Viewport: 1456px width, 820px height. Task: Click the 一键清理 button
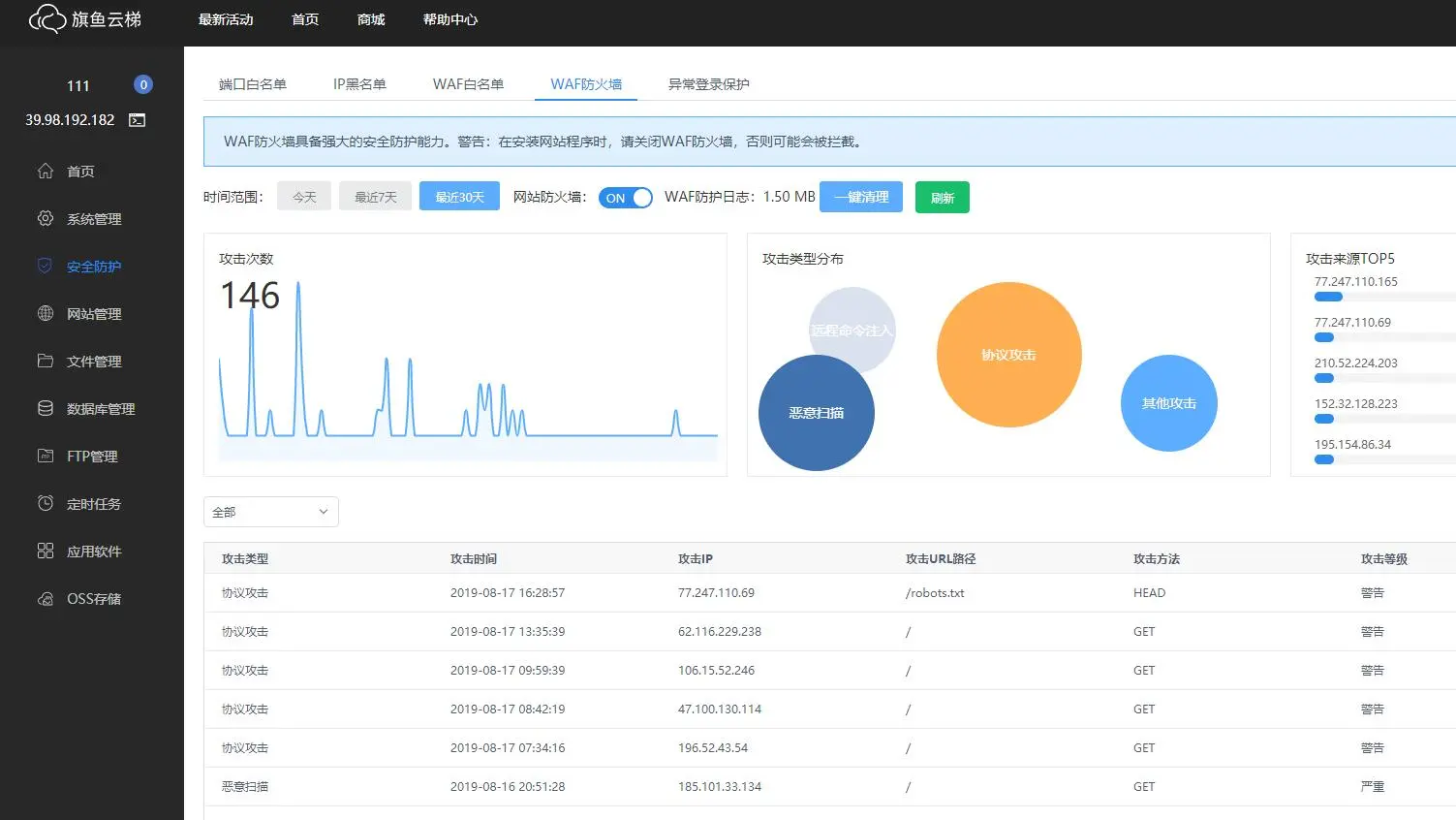click(x=861, y=197)
